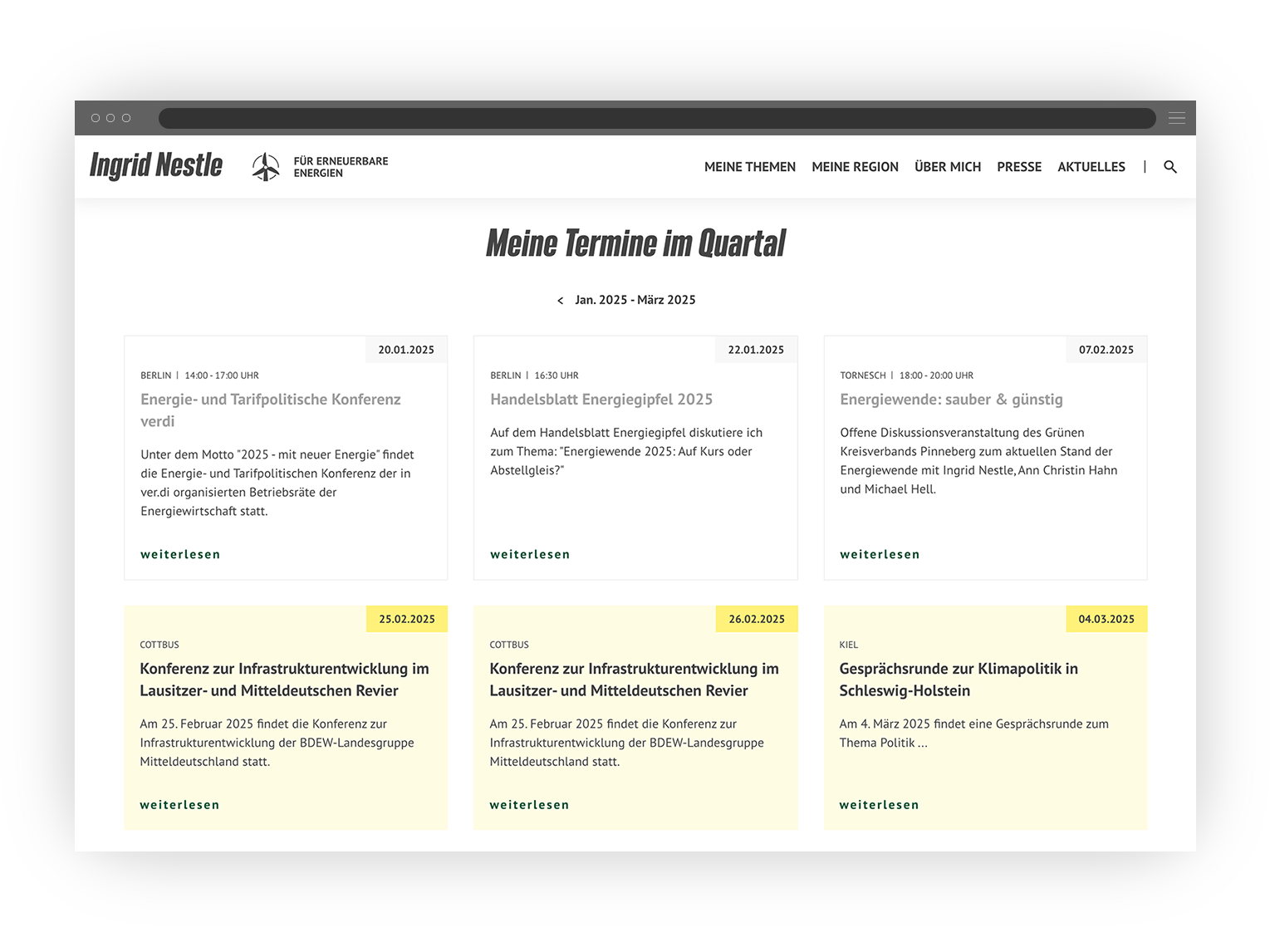Click the Ingrid Nestle site logo
The height and width of the screenshot is (952, 1270).
click(156, 165)
